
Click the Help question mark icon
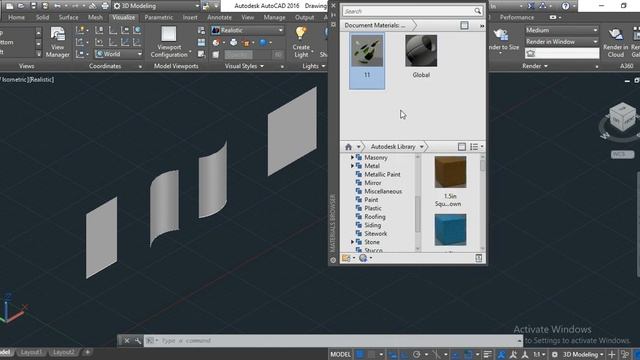pyautogui.click(x=565, y=6)
